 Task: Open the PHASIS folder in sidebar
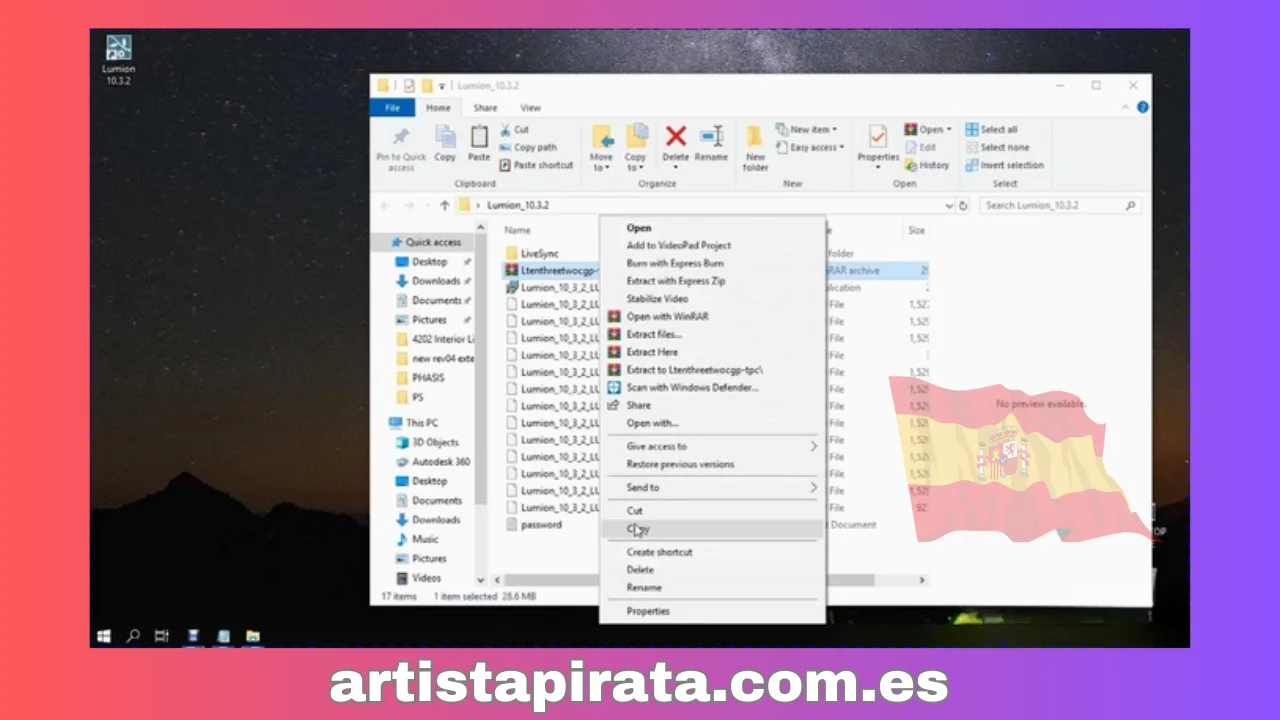coord(420,378)
